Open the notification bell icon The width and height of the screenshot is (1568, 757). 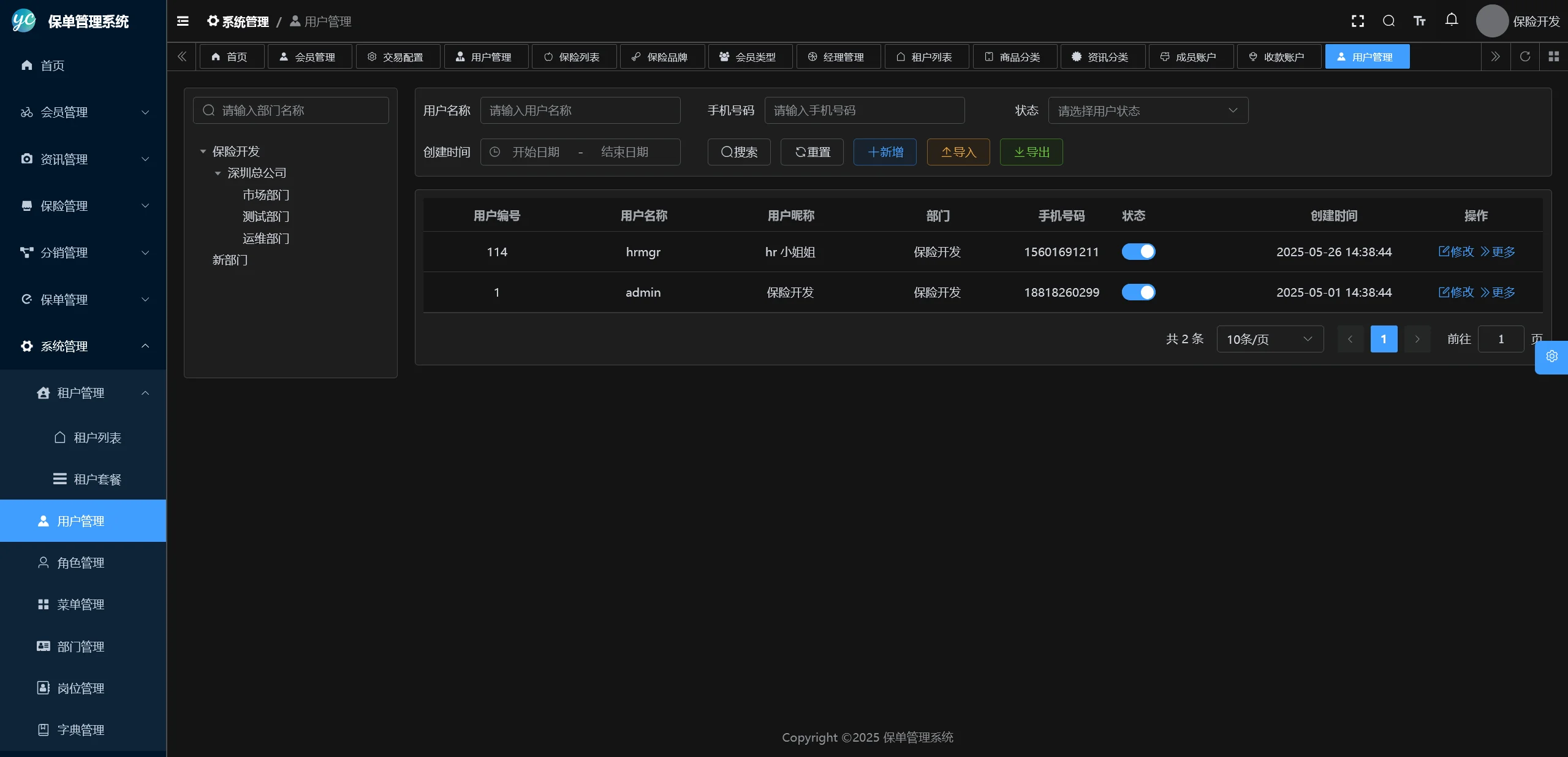point(1451,20)
